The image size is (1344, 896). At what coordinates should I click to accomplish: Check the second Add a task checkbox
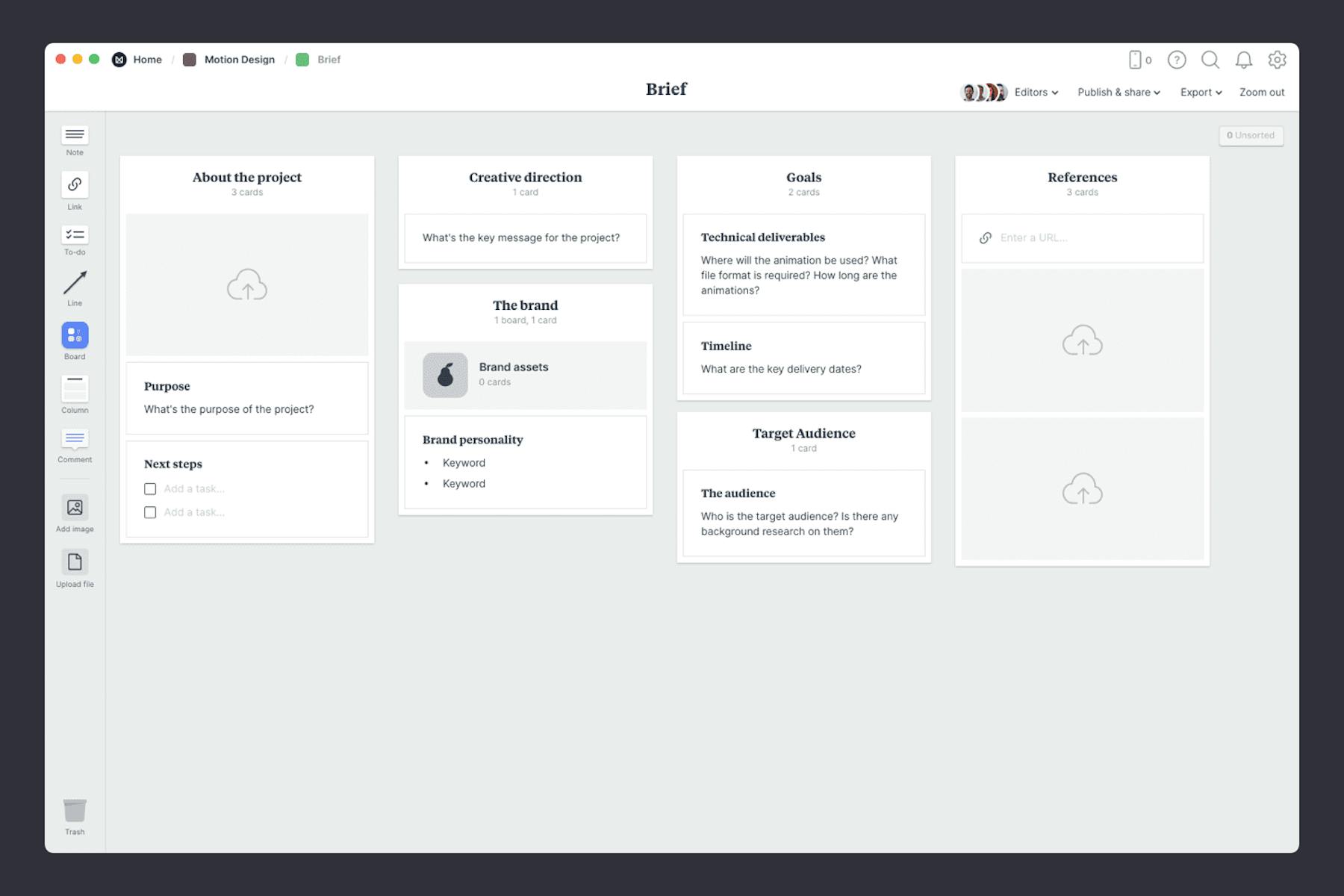pos(150,512)
